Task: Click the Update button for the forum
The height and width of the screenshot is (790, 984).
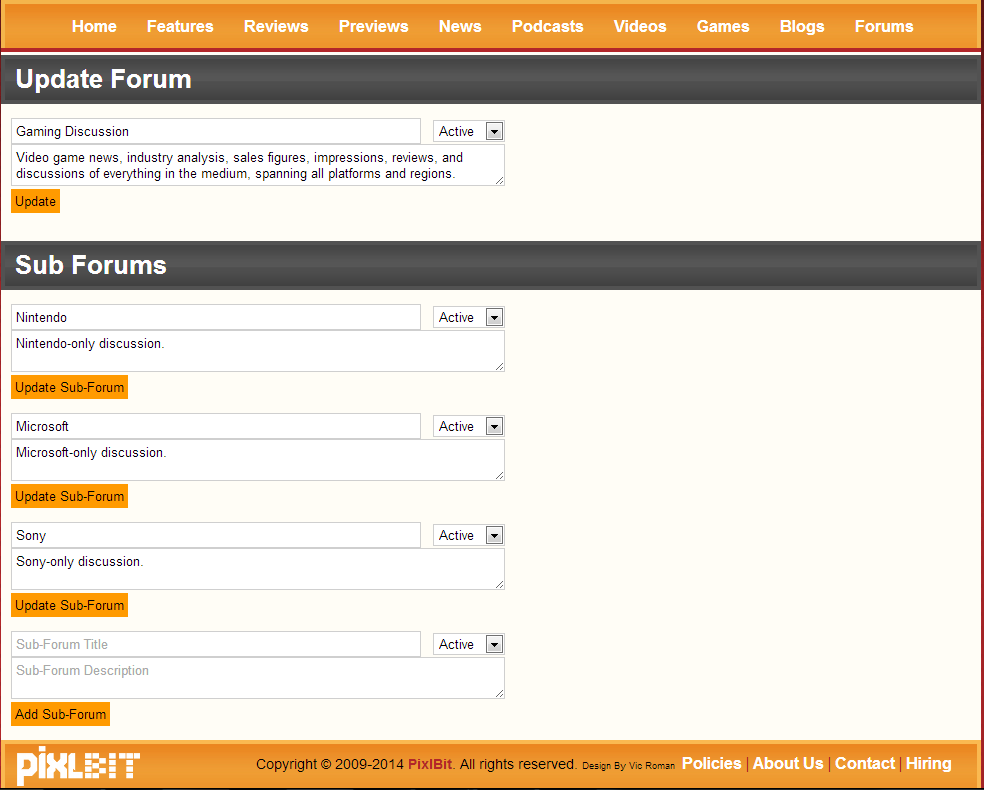Action: [35, 201]
